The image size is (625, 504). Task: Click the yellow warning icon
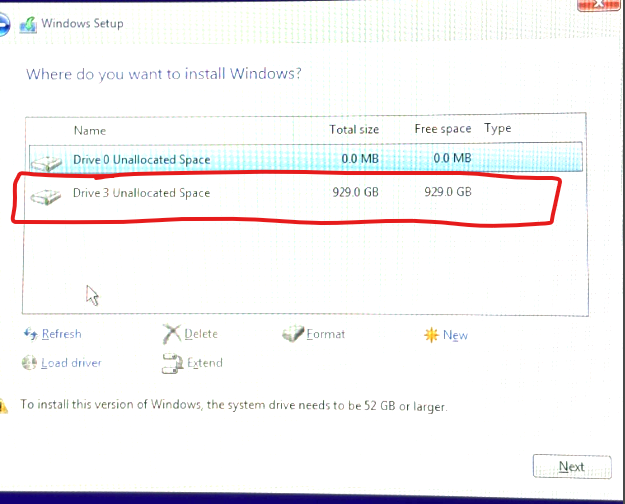[x=4, y=406]
